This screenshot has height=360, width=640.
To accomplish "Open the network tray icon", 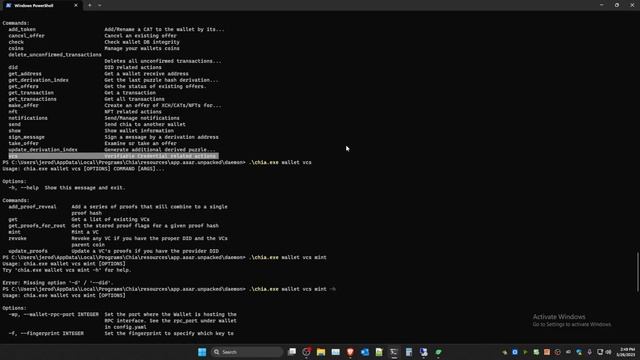I will 600,352.
